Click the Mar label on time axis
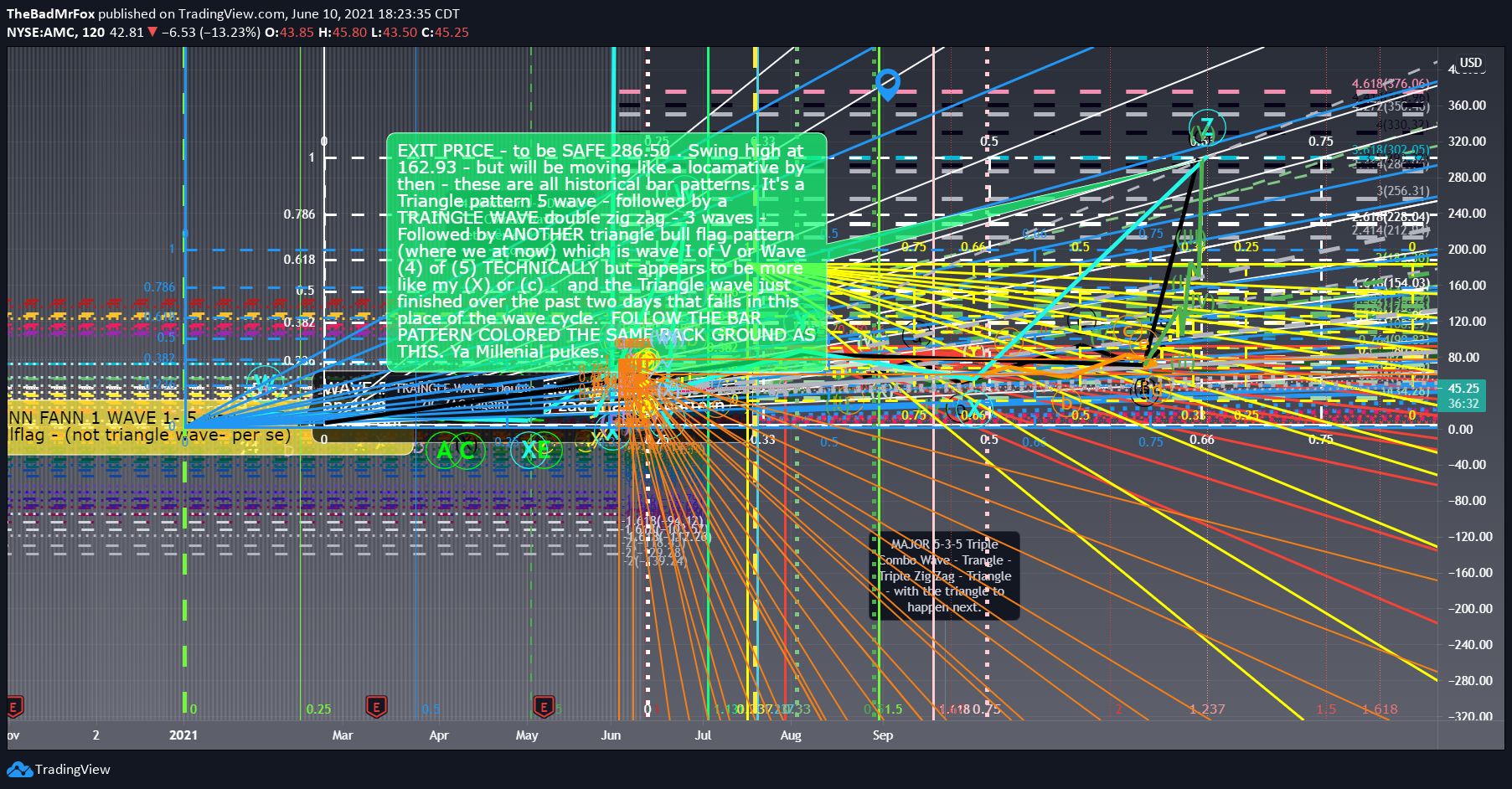The width and height of the screenshot is (1512, 789). coord(343,735)
